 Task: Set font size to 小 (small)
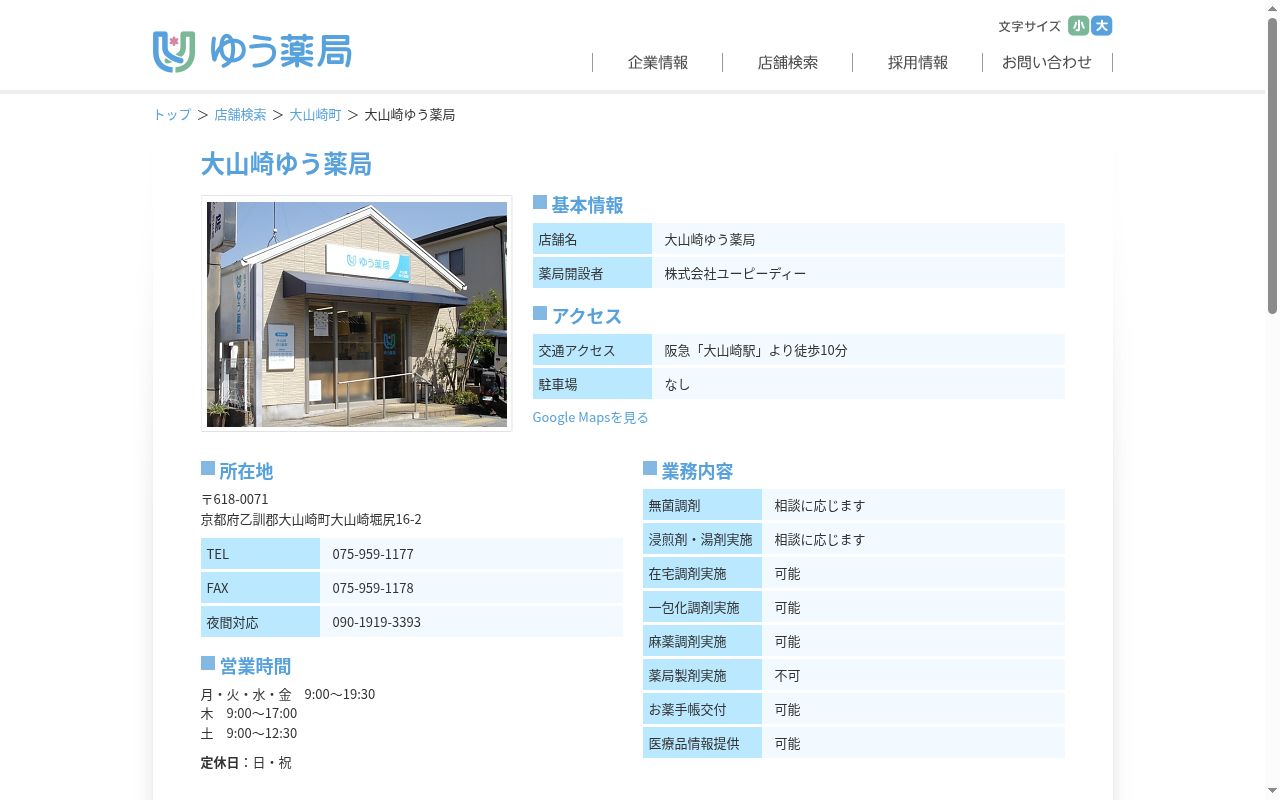click(1078, 26)
